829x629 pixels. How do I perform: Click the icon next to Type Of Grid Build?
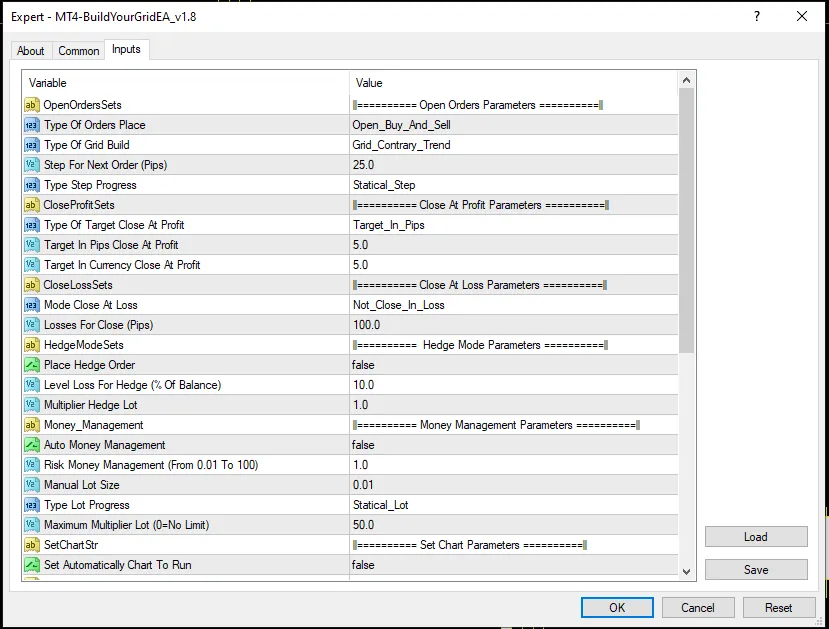coord(31,145)
